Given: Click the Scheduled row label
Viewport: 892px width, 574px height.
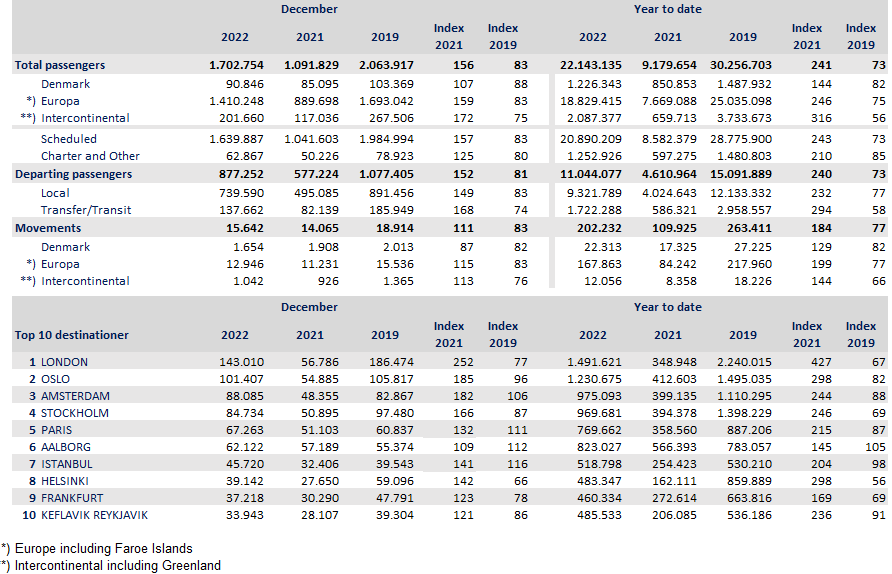Looking at the screenshot, I should [69, 139].
